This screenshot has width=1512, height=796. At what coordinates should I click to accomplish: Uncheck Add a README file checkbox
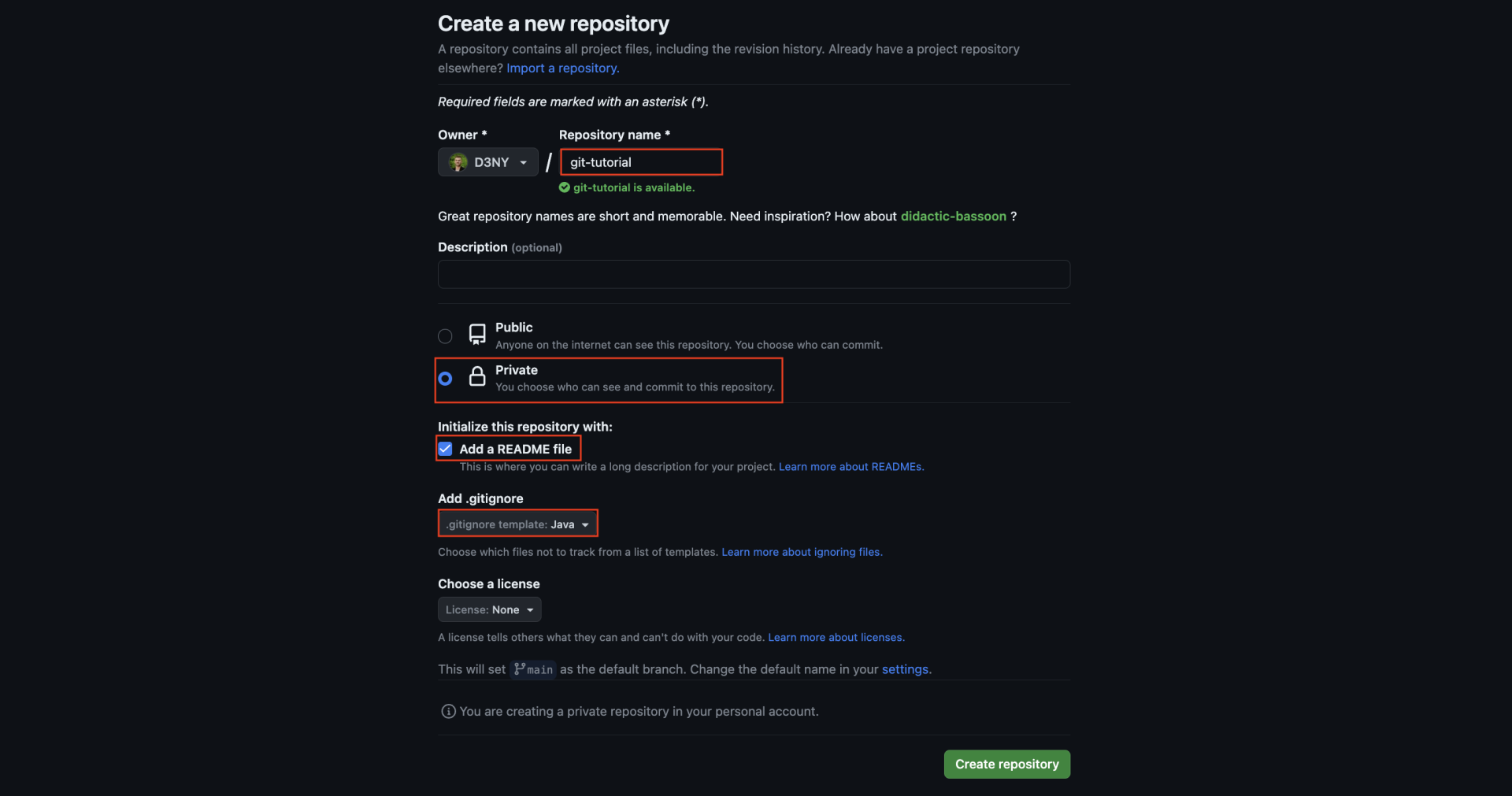tap(446, 449)
